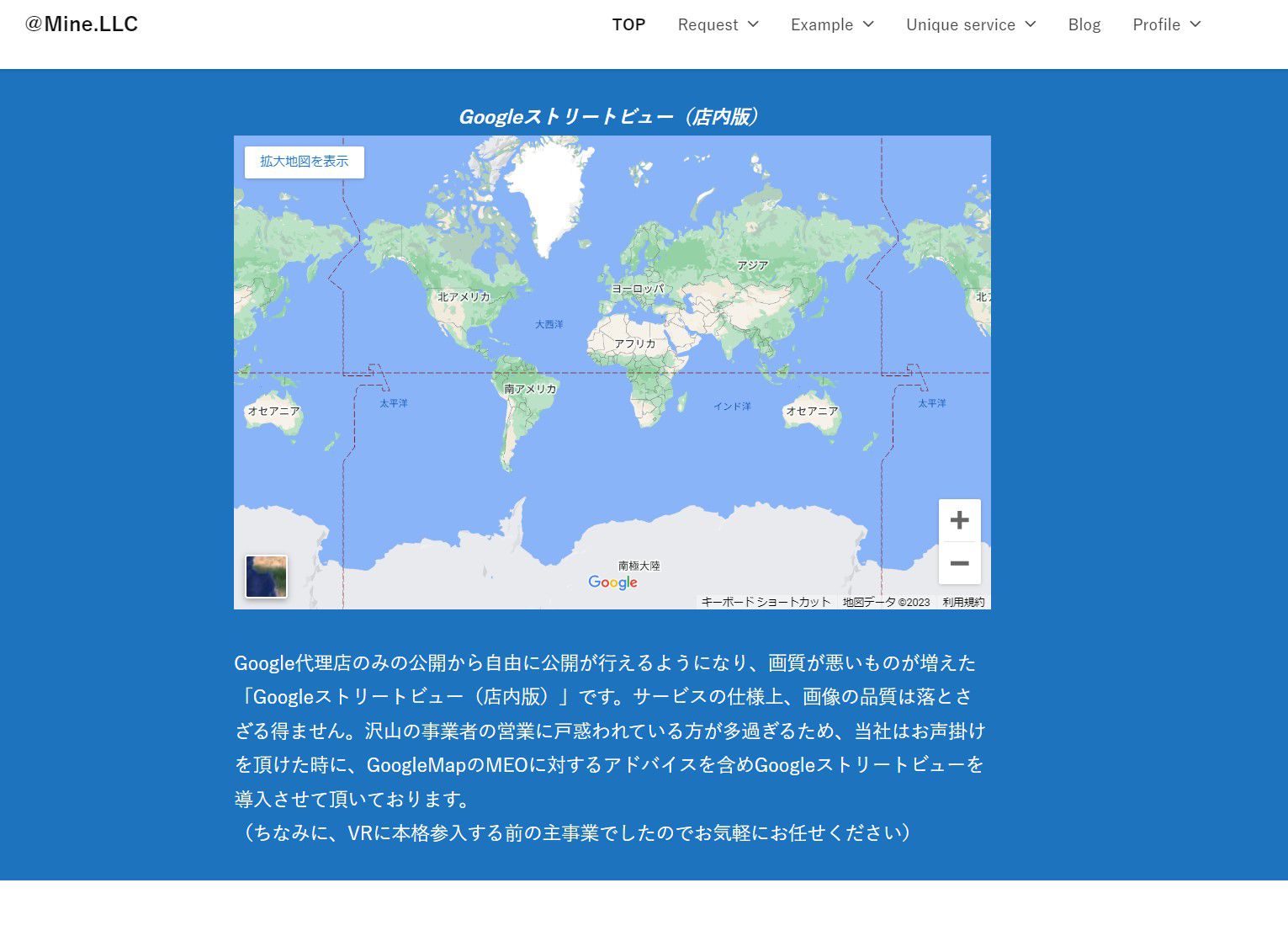1288x936 pixels.
Task: Switch map to satellite imagery thumbnail
Action: pos(266,577)
